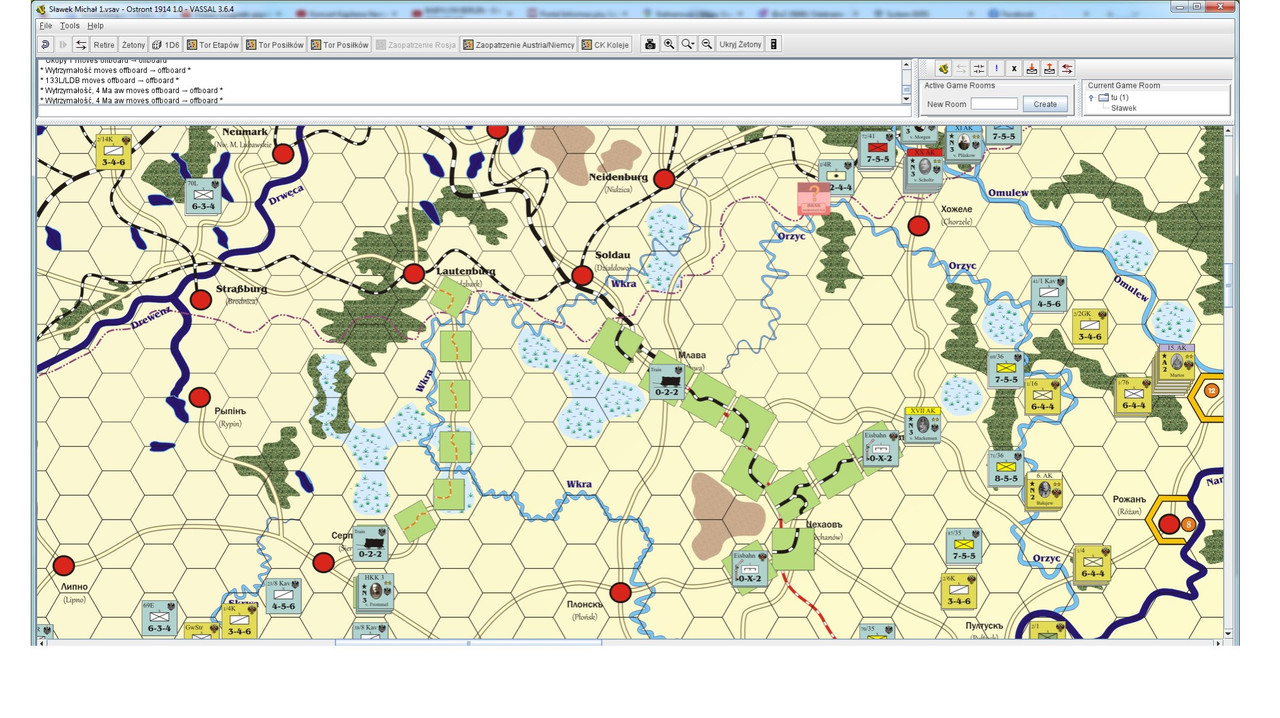This screenshot has width=1280, height=718.
Task: Click the server connection status icon
Action: point(943,68)
